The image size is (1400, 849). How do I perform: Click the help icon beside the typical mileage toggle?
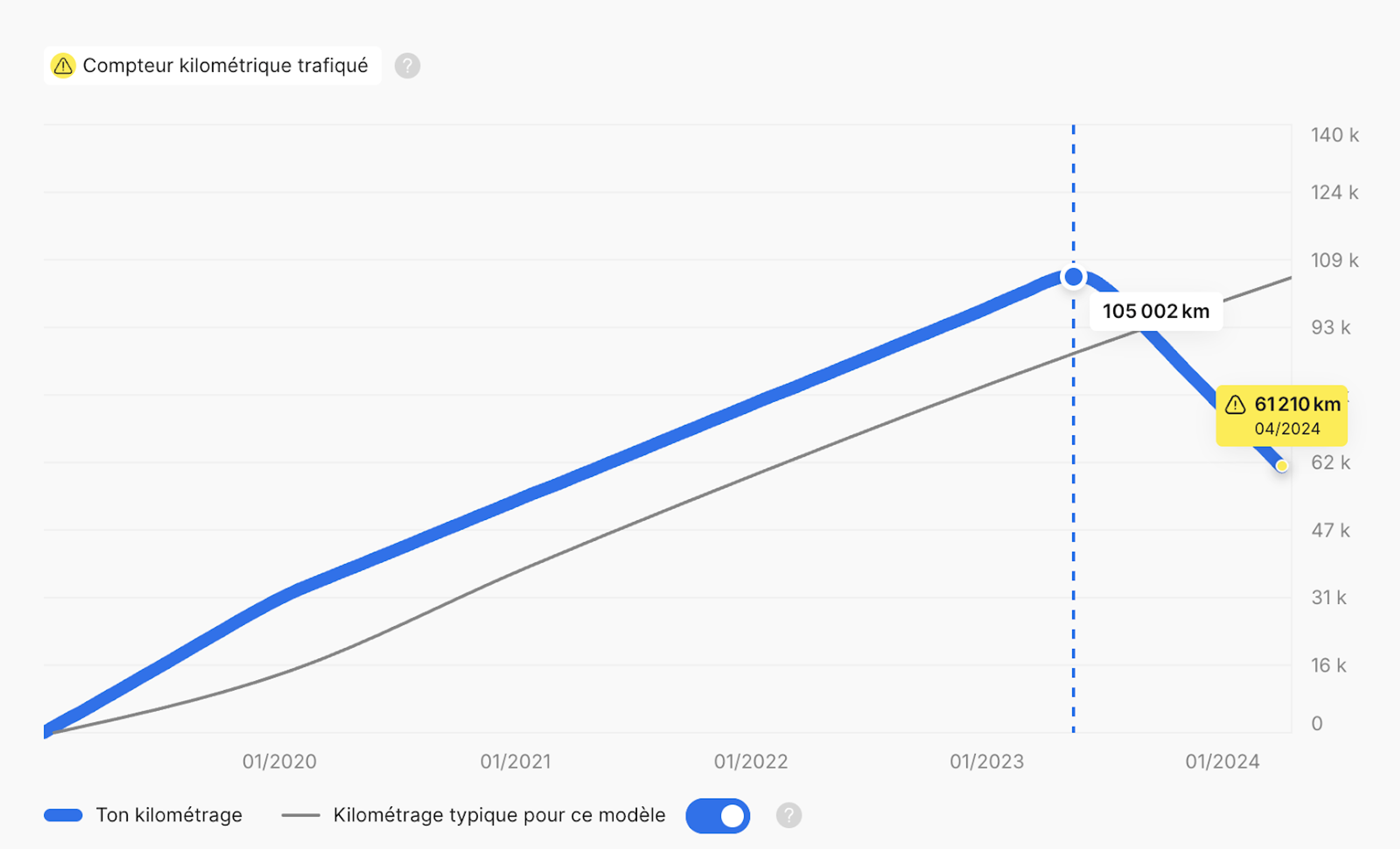(789, 815)
